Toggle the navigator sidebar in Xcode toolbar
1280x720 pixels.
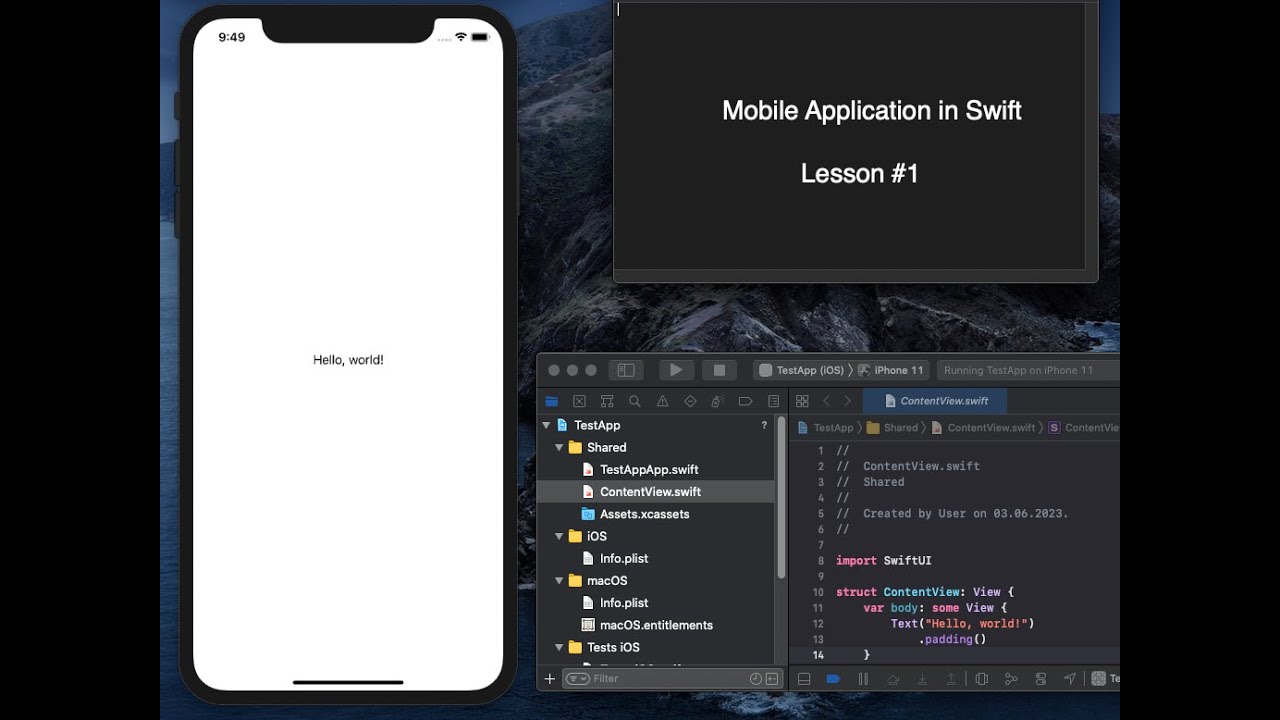click(x=625, y=370)
